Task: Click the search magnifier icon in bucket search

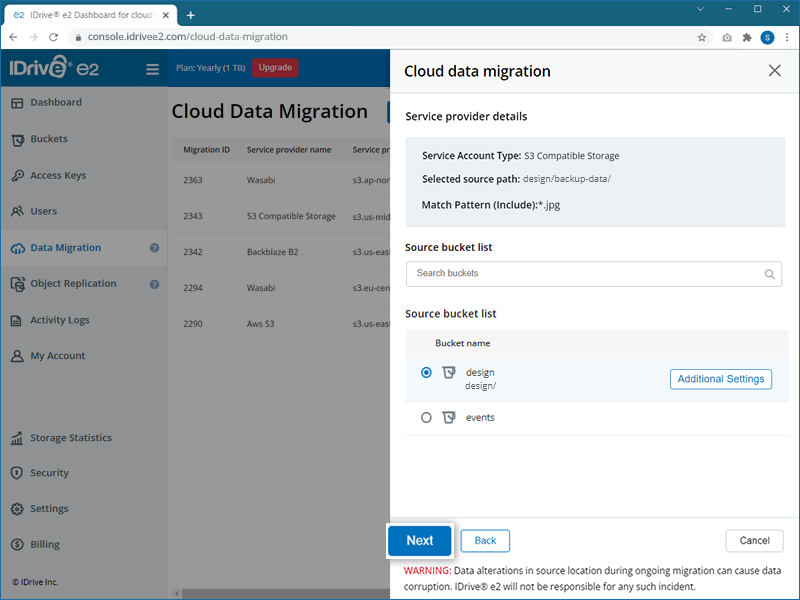Action: (769, 274)
